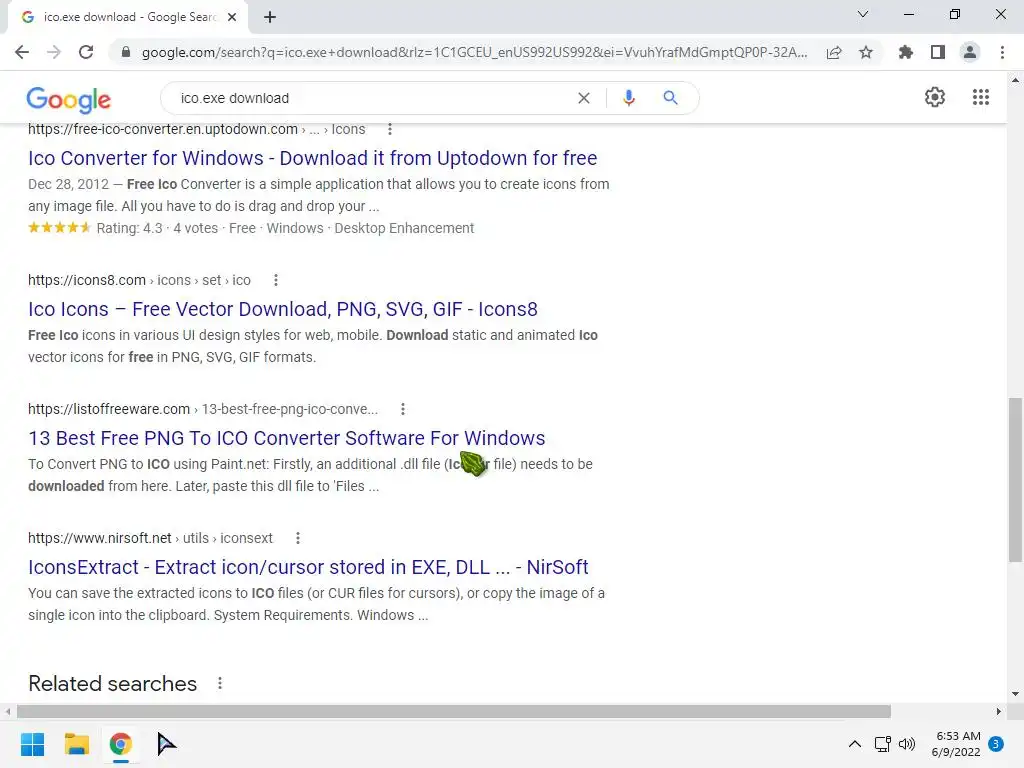The height and width of the screenshot is (768, 1024).
Task: Click the ico.exe download search field
Action: (x=372, y=98)
